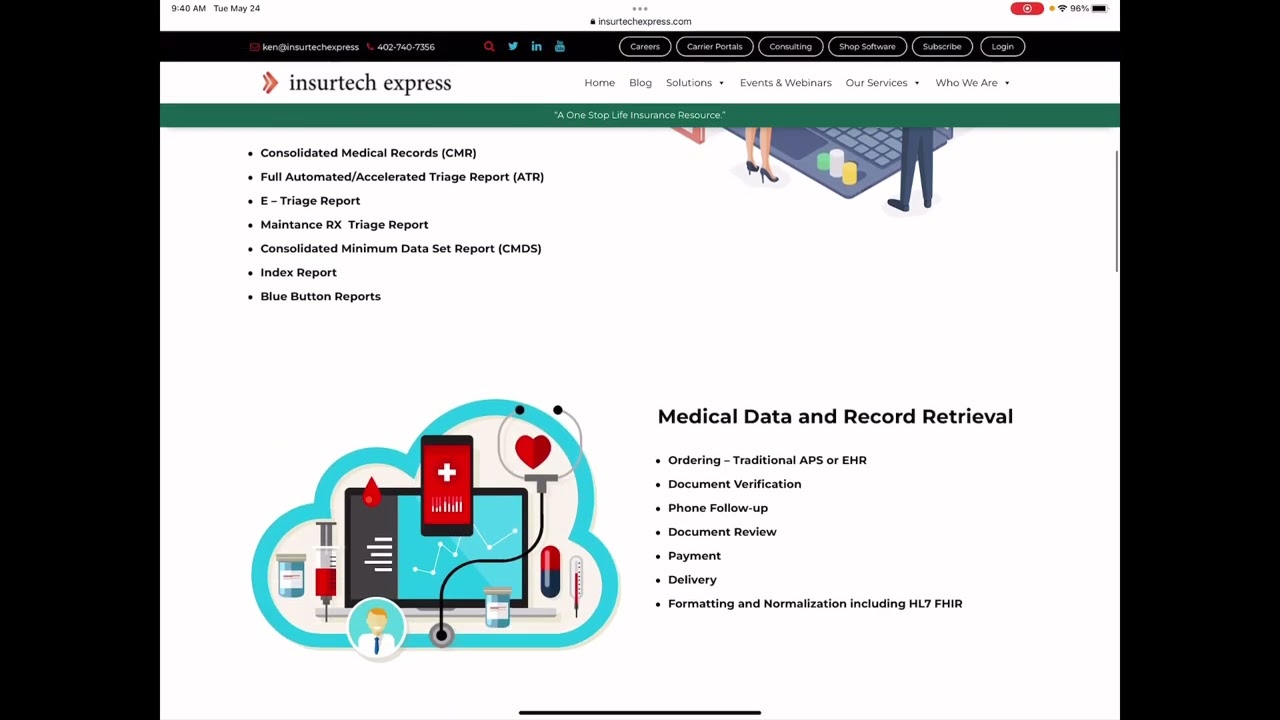
Task: Click the Careers button
Action: [x=645, y=46]
